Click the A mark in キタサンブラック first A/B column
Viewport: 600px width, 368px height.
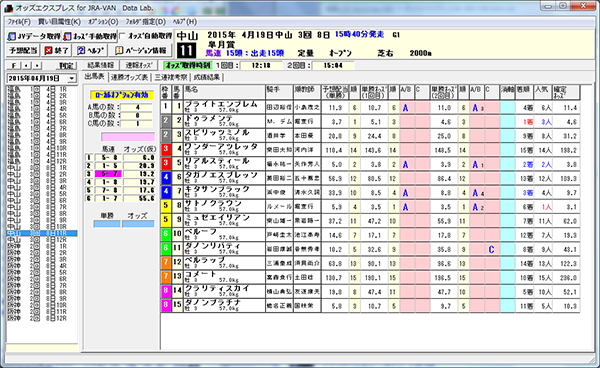coord(405,193)
